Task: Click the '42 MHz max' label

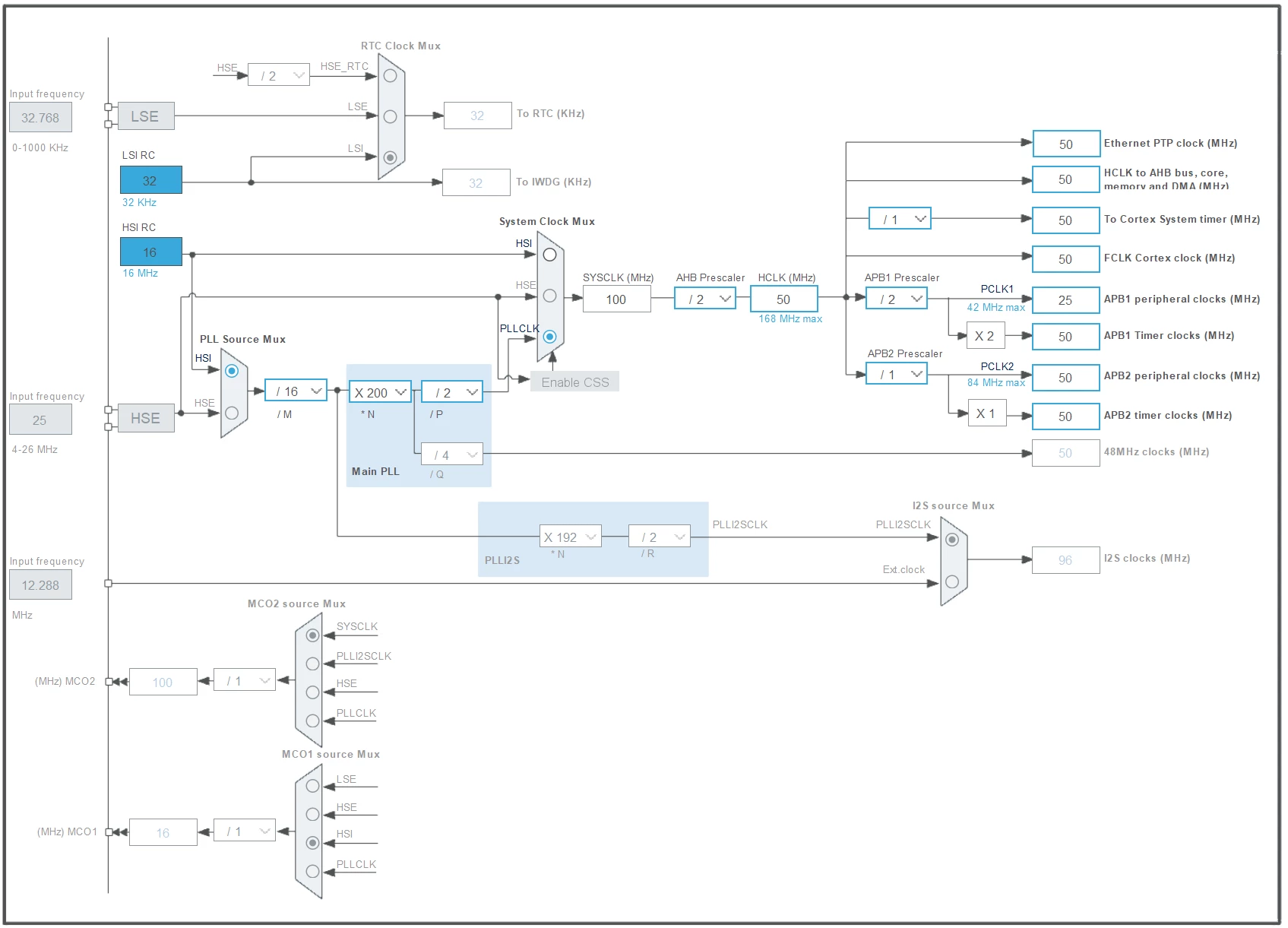Action: coord(996,308)
